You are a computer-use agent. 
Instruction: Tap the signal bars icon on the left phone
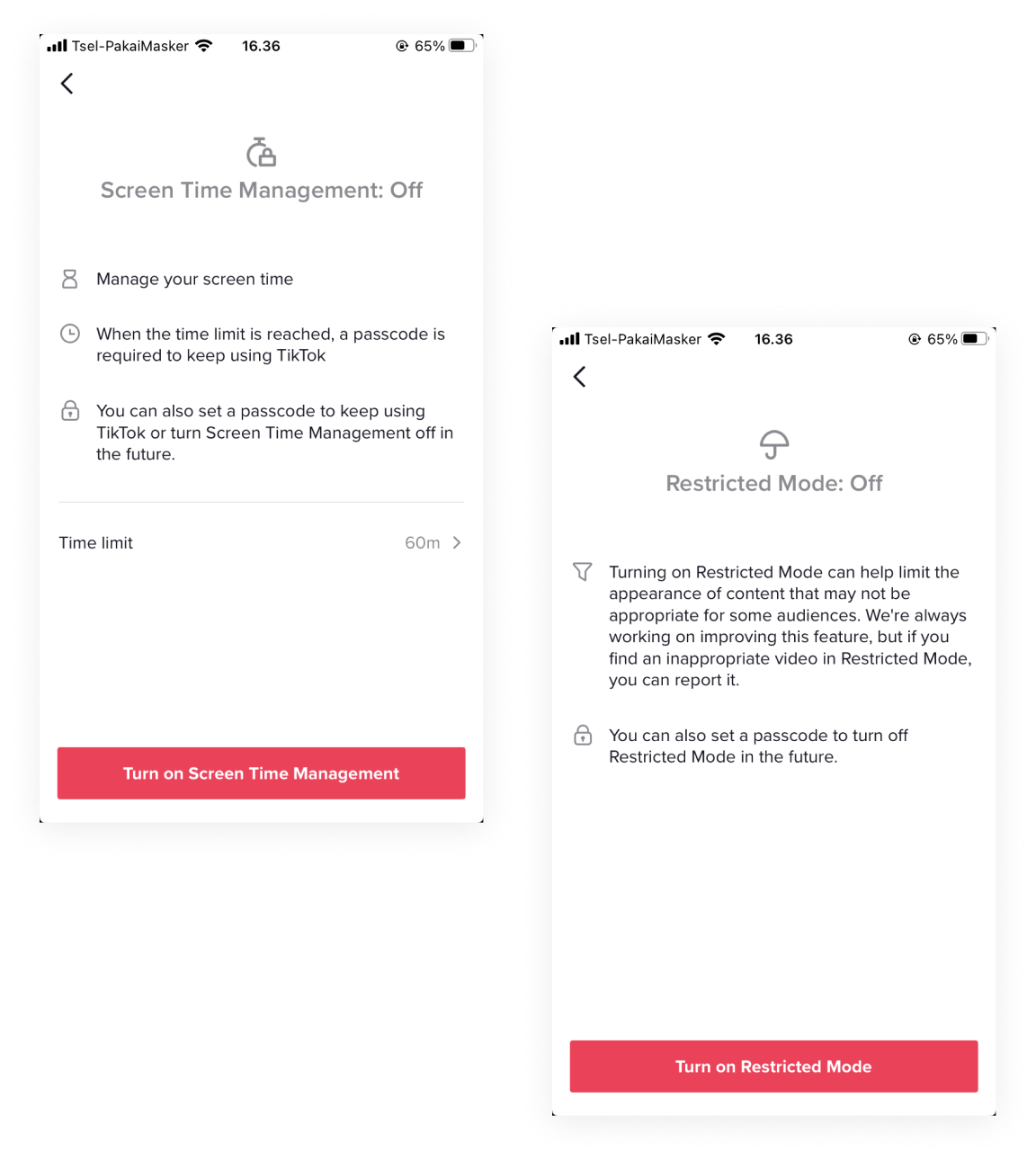(57, 46)
